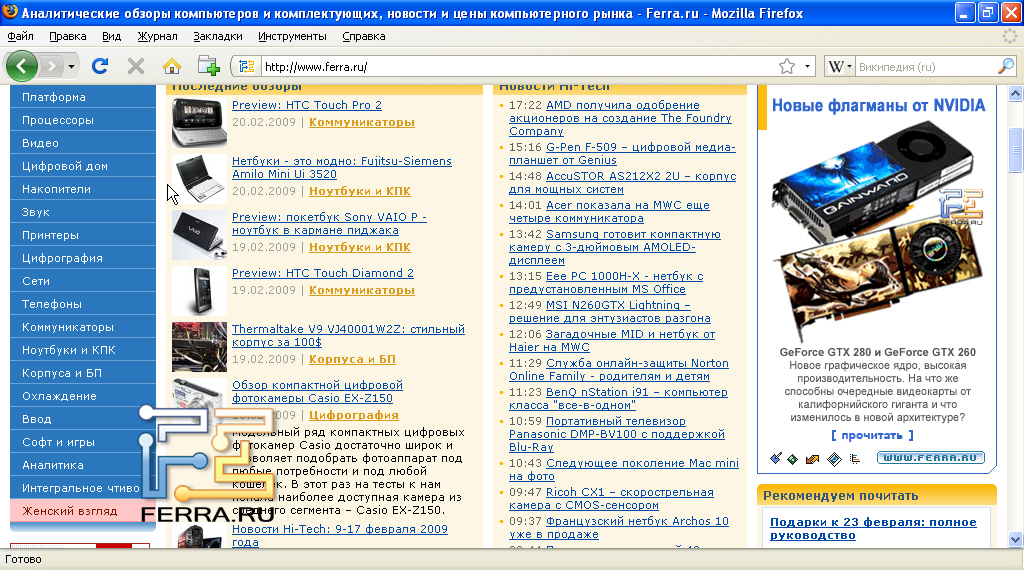Open Preview: HTC Touch Diamond 2 link

pyautogui.click(x=323, y=273)
